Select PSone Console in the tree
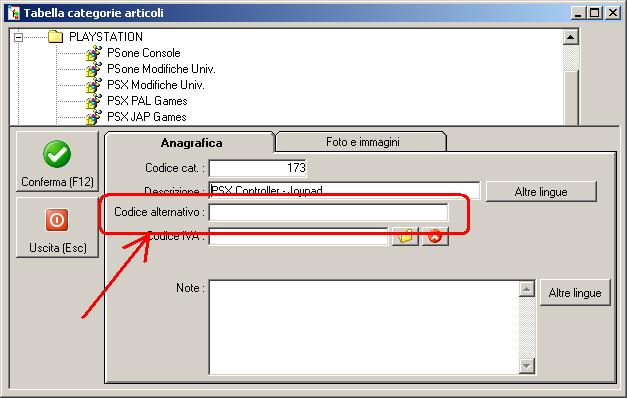Screen dimensions: 627x398 click(144, 53)
